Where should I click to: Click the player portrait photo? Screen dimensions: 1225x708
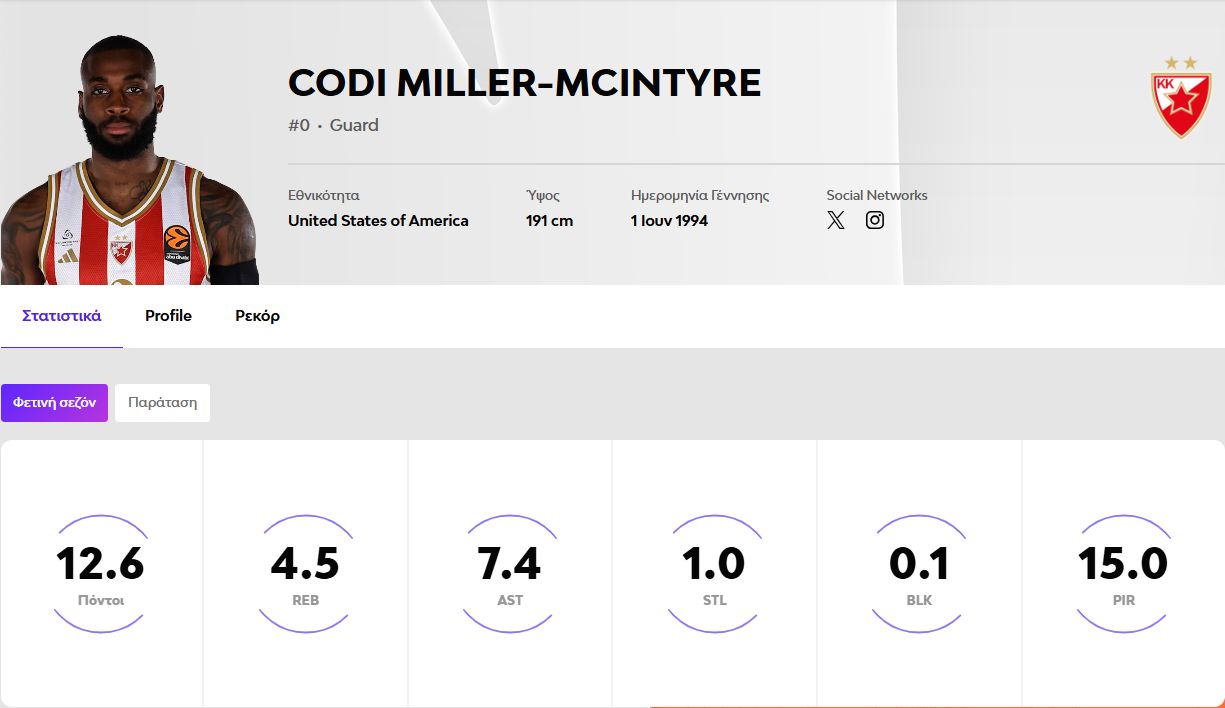pos(129,160)
